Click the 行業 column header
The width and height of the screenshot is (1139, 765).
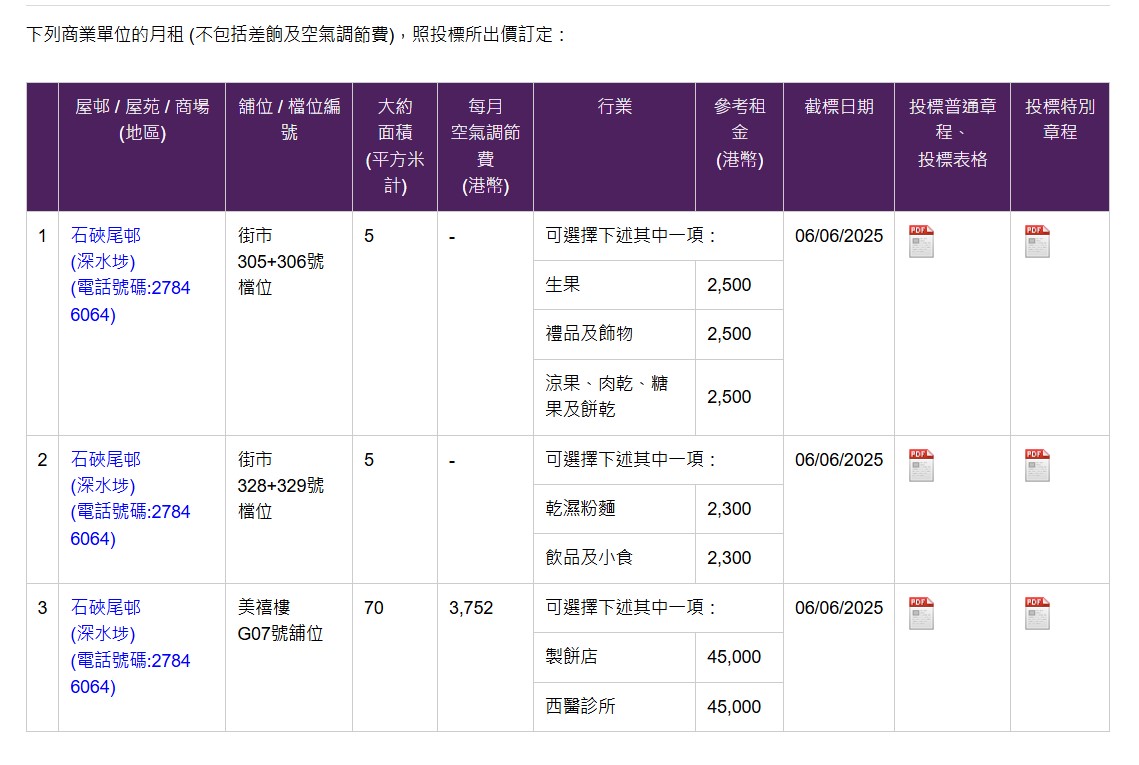(615, 147)
